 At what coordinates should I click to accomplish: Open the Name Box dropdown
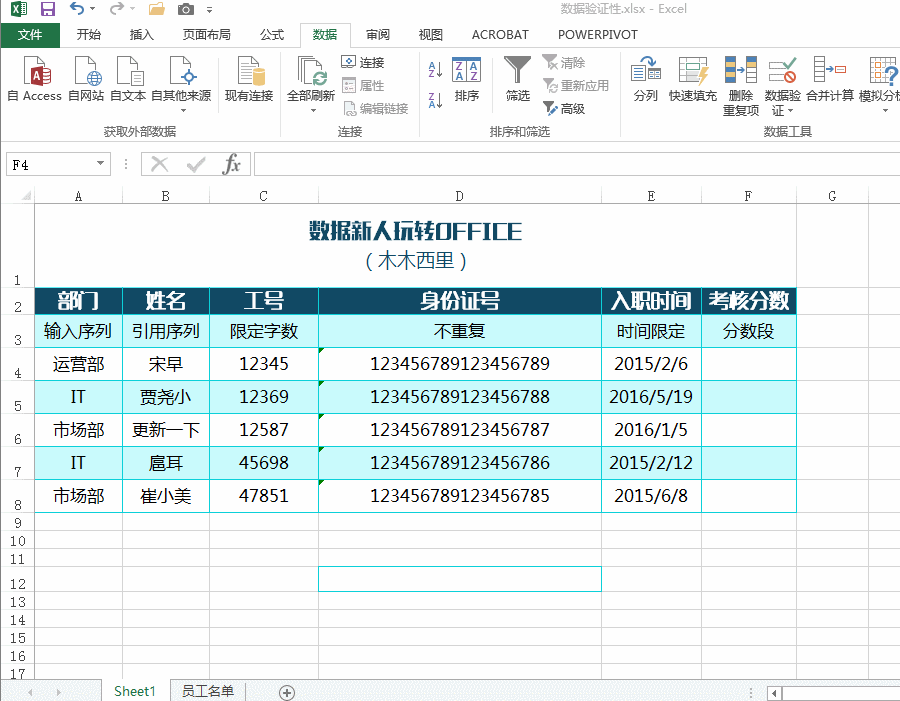[100, 164]
